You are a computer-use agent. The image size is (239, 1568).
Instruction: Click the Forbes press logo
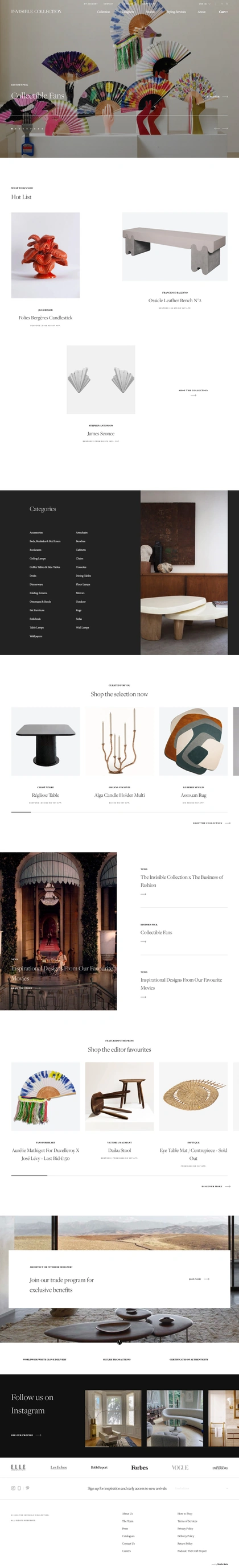[x=139, y=1468]
